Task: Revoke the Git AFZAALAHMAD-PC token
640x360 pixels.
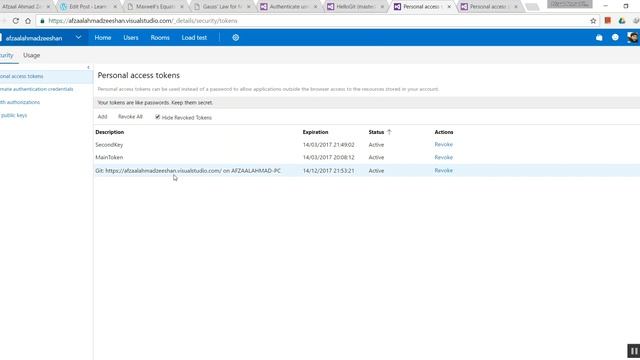Action: click(x=444, y=170)
